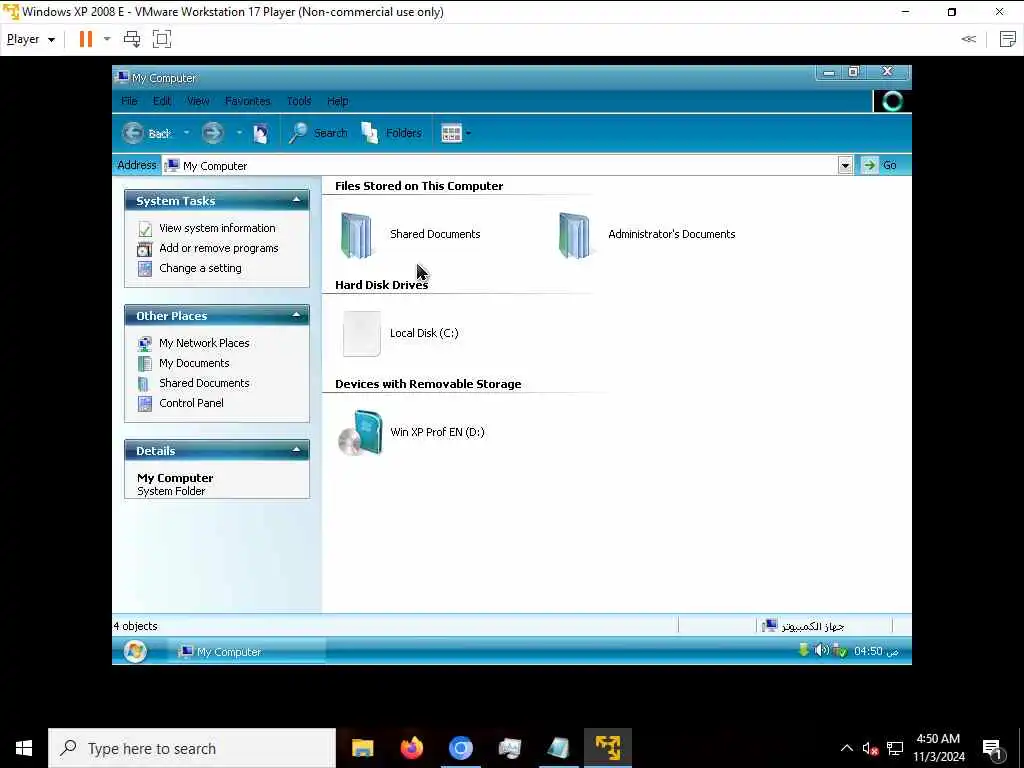1024x768 pixels.
Task: Collapse the Details panel
Action: (296, 450)
